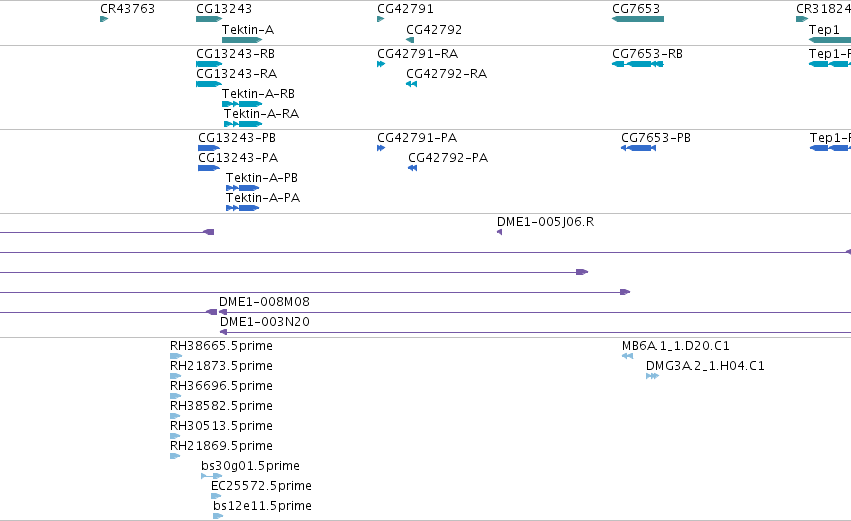Select transcript label CG42792-RA

[x=447, y=74]
